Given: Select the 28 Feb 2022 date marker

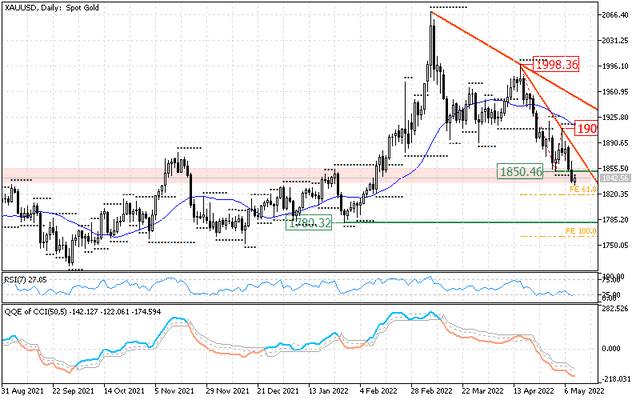Looking at the screenshot, I should pyautogui.click(x=431, y=391).
